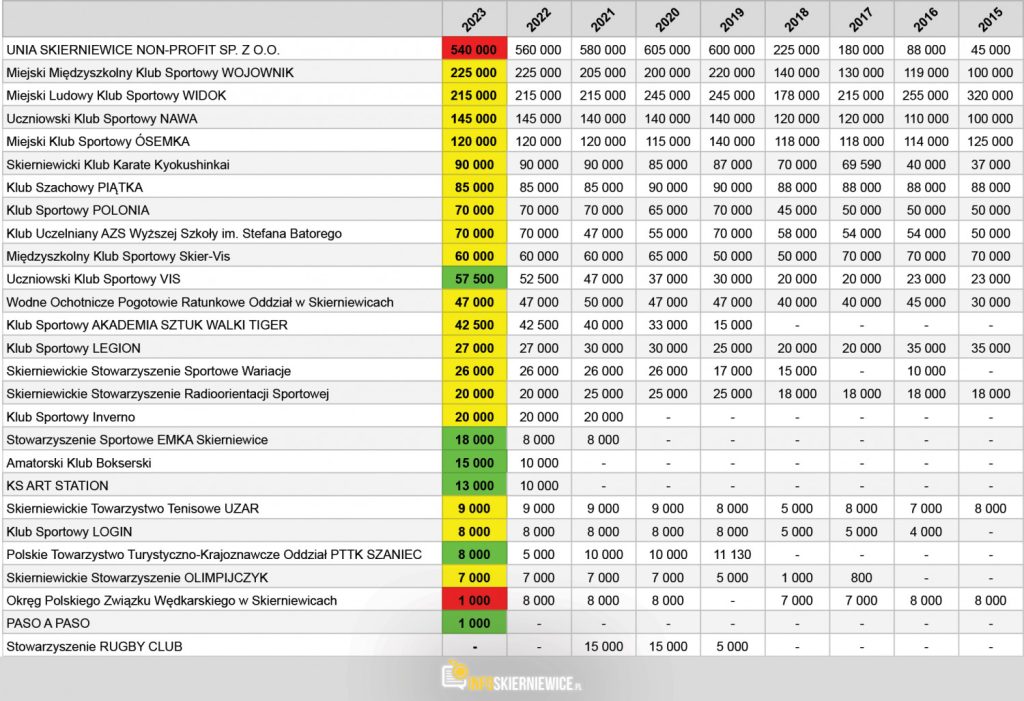Image resolution: width=1024 pixels, height=701 pixels.
Task: Click the 2022 column header
Action: coord(539,19)
